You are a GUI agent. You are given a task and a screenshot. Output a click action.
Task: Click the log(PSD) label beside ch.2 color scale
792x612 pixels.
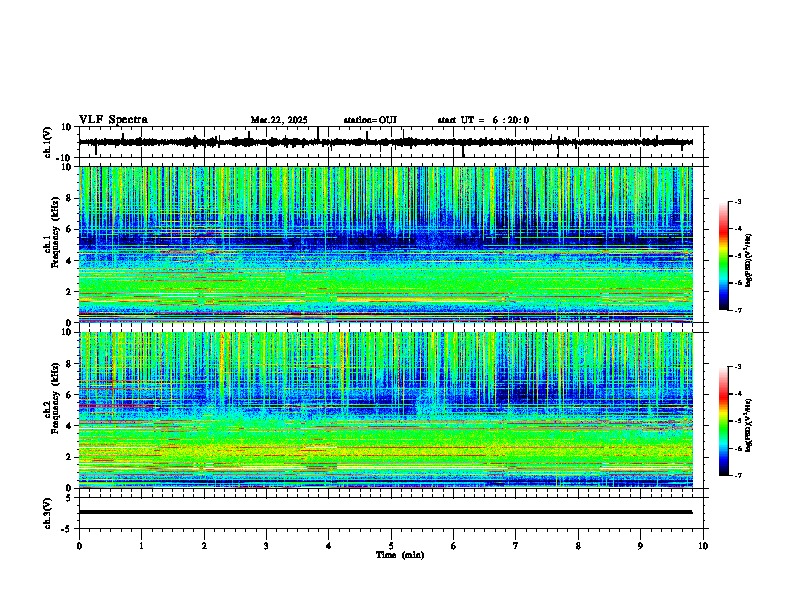[x=749, y=426]
